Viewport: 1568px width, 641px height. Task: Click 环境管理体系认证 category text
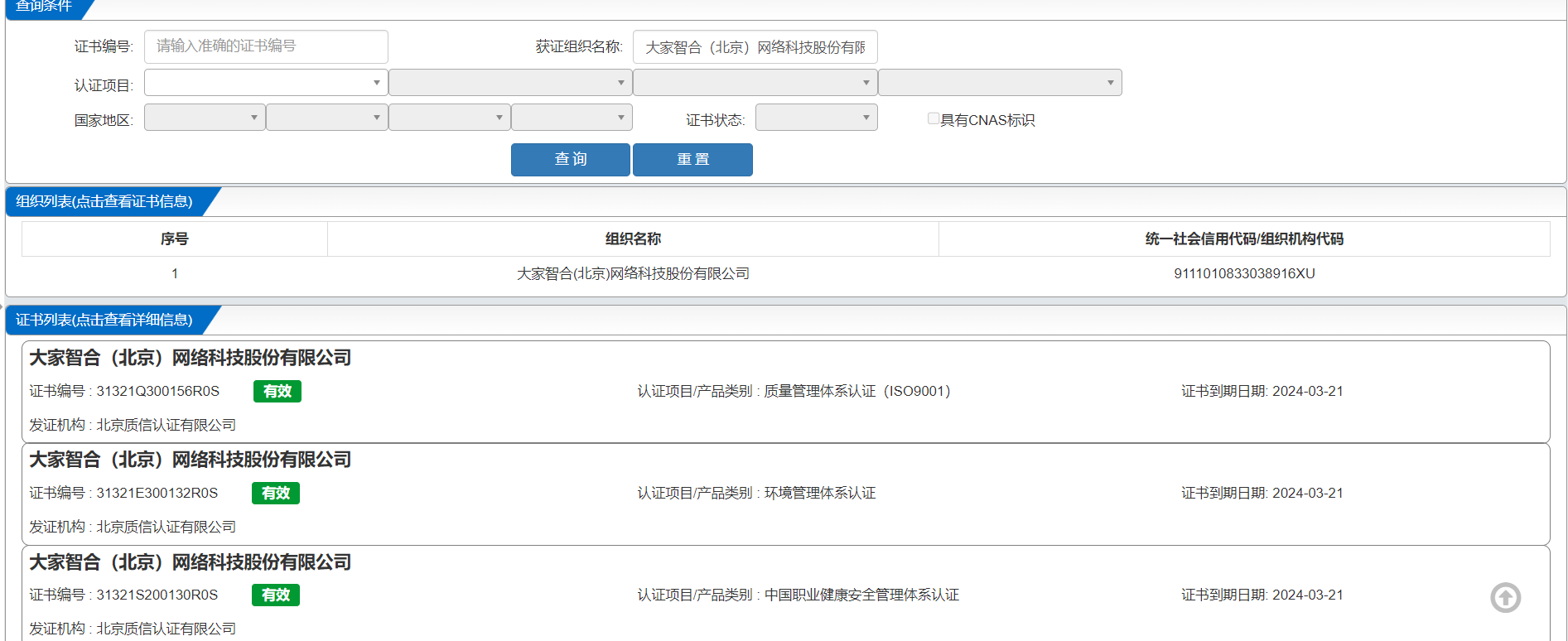[x=820, y=493]
